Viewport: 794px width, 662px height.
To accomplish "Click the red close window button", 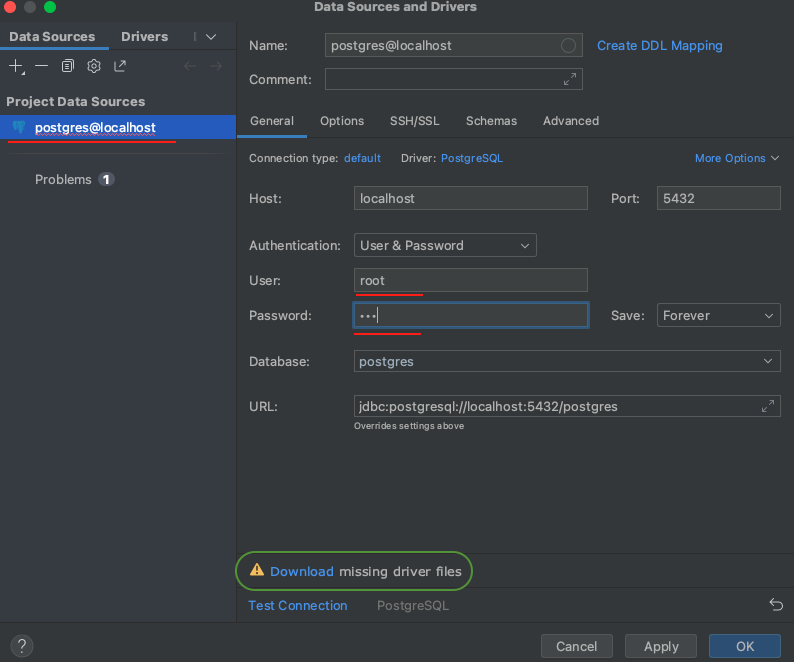I will 10,7.
